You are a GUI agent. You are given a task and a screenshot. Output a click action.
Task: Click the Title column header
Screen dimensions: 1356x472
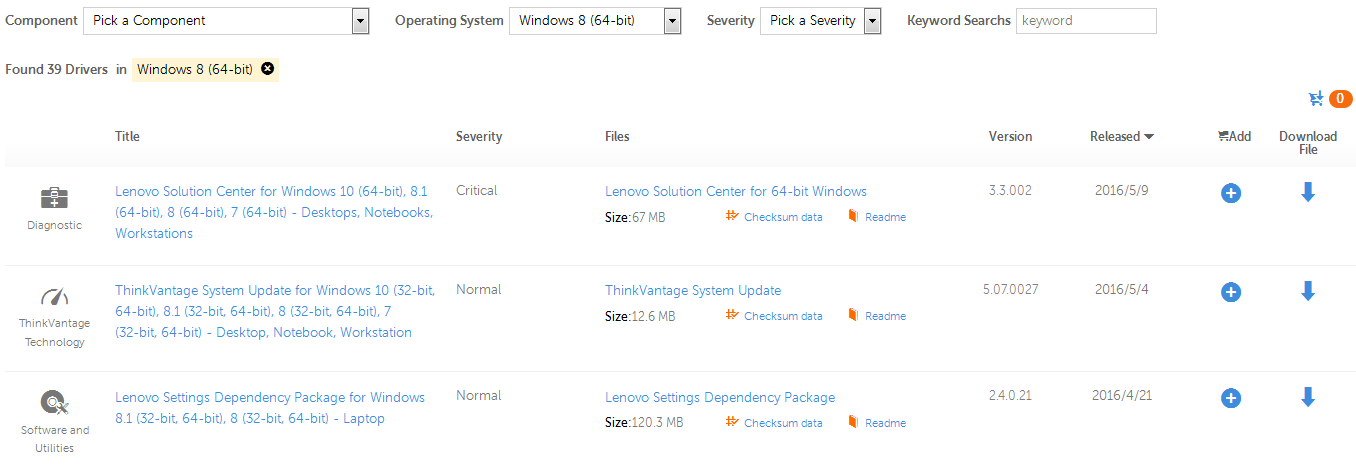click(127, 137)
